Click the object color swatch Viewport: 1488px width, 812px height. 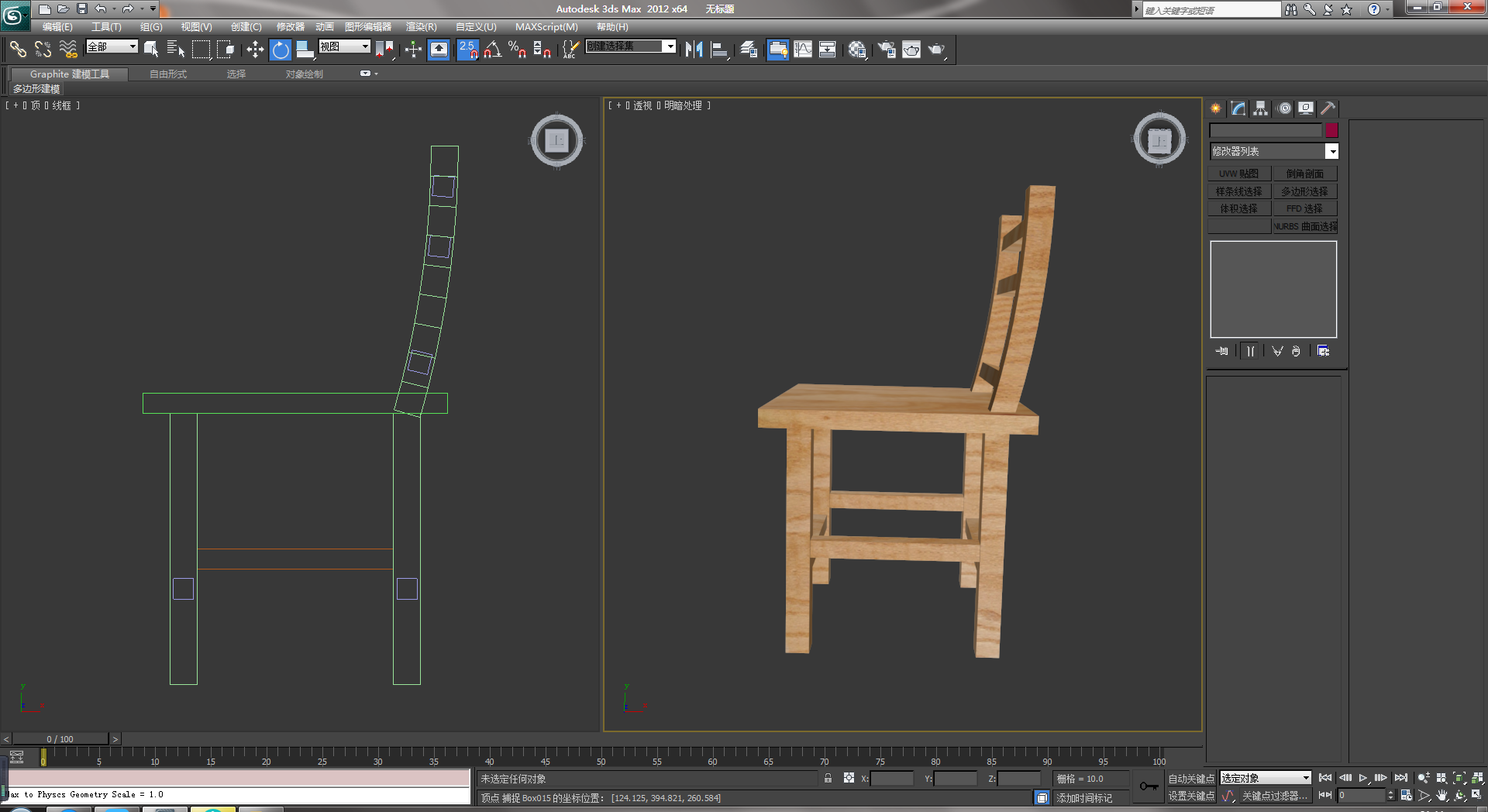tap(1332, 130)
